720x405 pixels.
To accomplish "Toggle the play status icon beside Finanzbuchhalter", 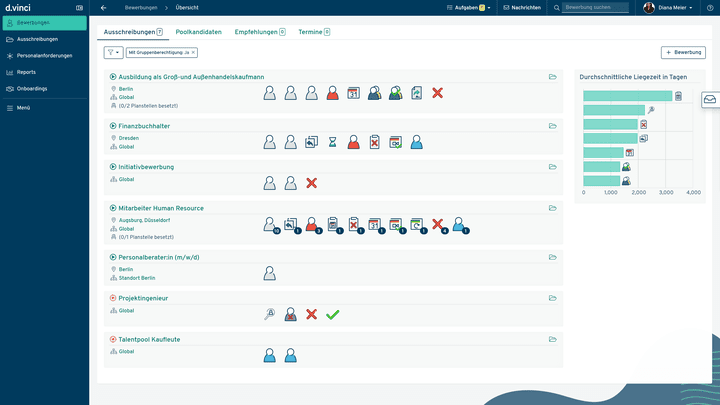I will (x=112, y=126).
